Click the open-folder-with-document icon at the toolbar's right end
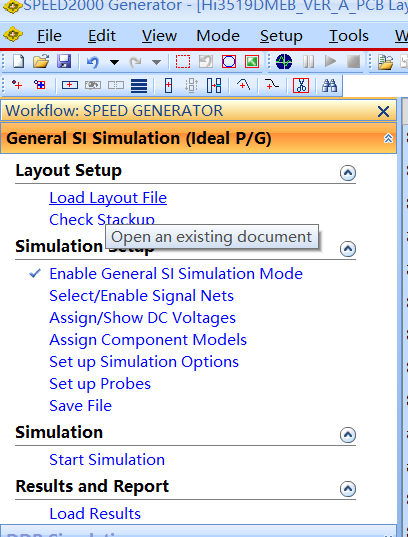Viewport: 408px width, 537px height. click(x=385, y=62)
